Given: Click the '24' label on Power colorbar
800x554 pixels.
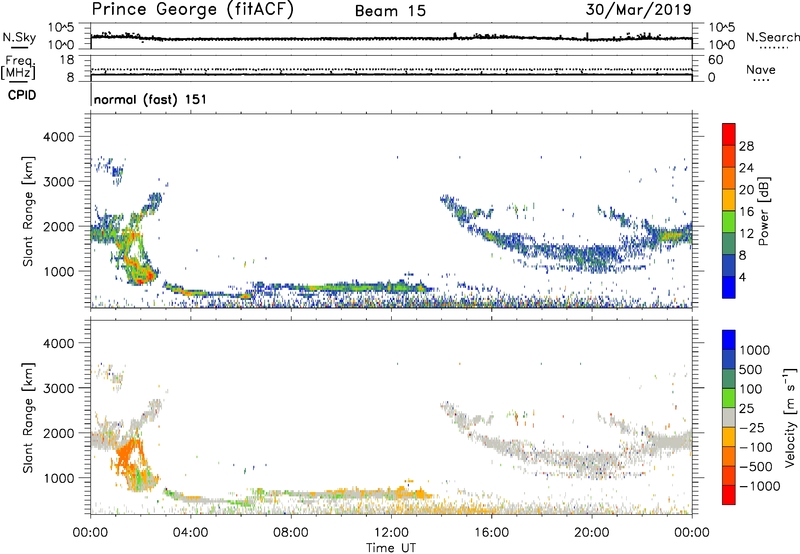Looking at the screenshot, I should pyautogui.click(x=746, y=168).
